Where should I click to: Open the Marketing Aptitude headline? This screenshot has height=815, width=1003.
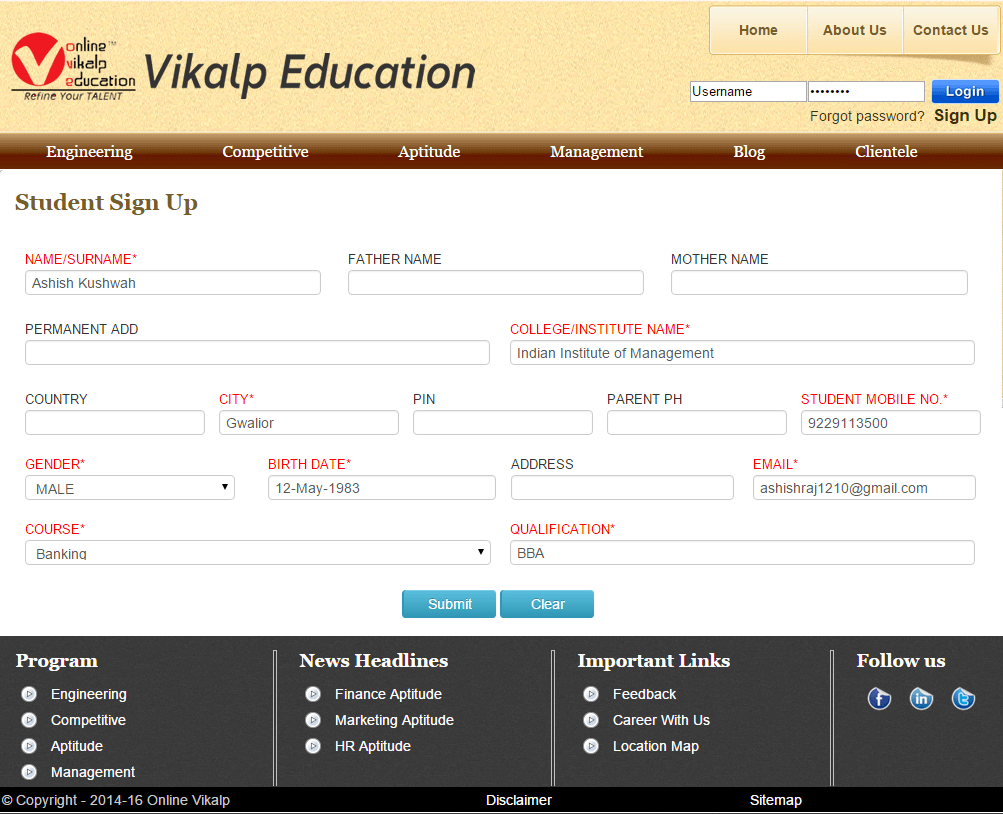pyautogui.click(x=394, y=720)
